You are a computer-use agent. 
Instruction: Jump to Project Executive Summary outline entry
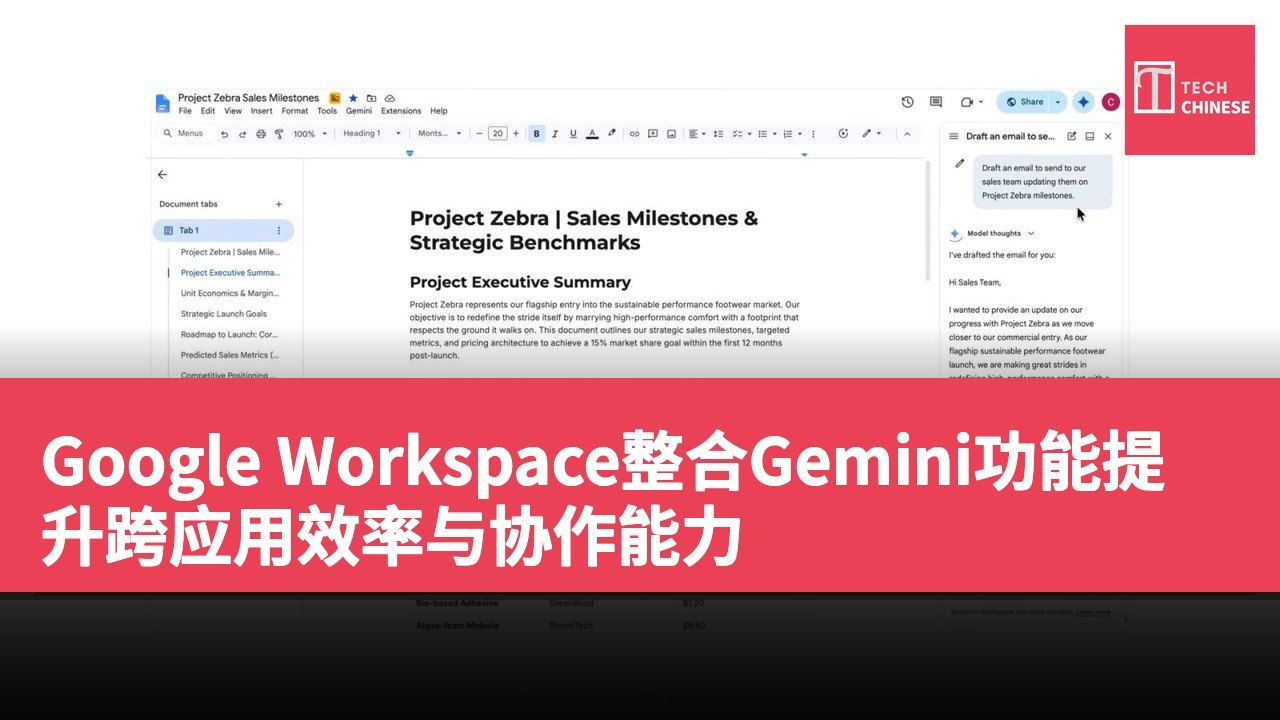231,272
